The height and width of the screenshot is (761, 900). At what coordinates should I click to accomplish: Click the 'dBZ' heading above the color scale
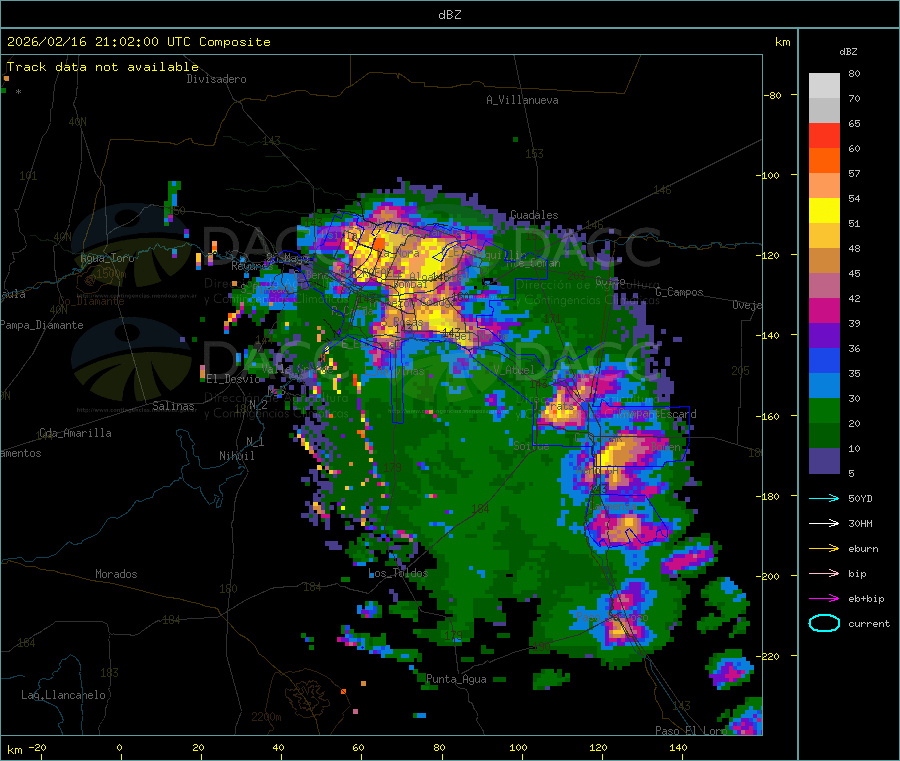[x=848, y=52]
